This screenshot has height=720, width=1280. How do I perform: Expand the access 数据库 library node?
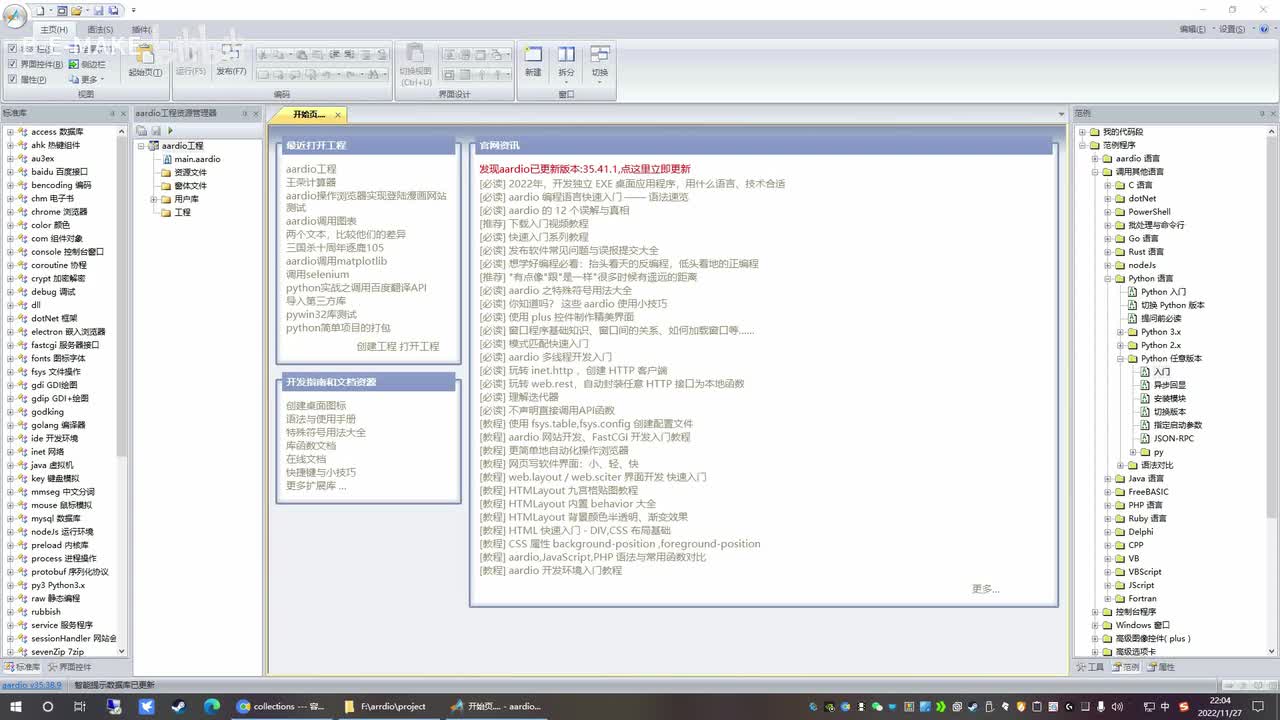[10, 132]
